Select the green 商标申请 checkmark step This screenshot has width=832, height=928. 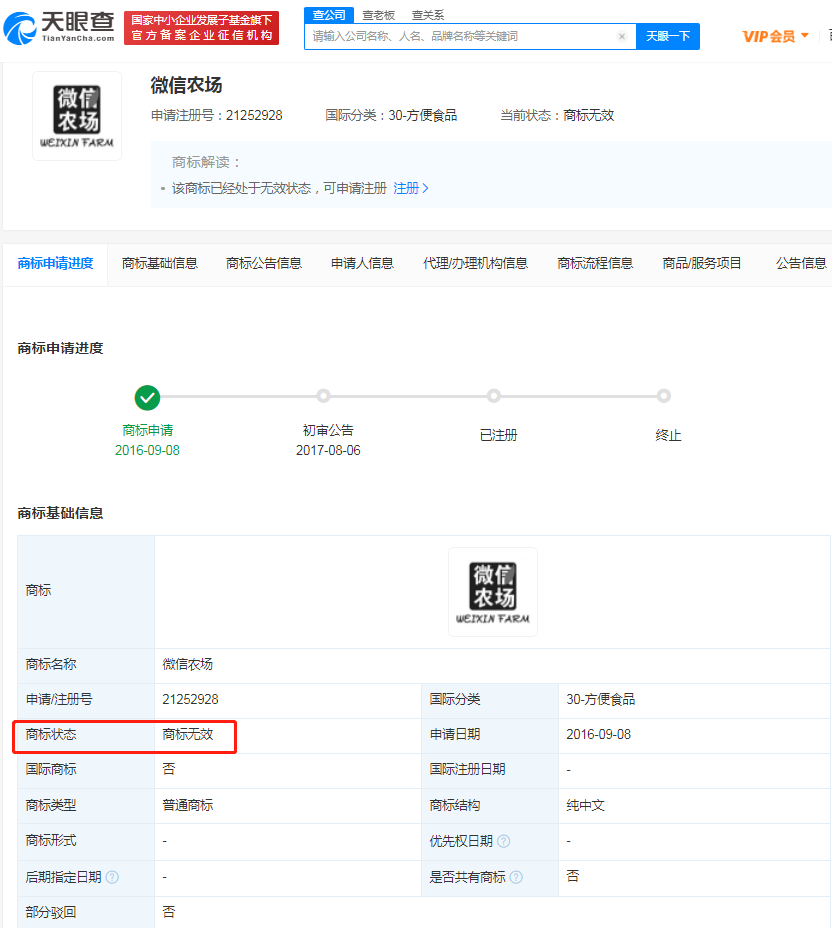147,398
